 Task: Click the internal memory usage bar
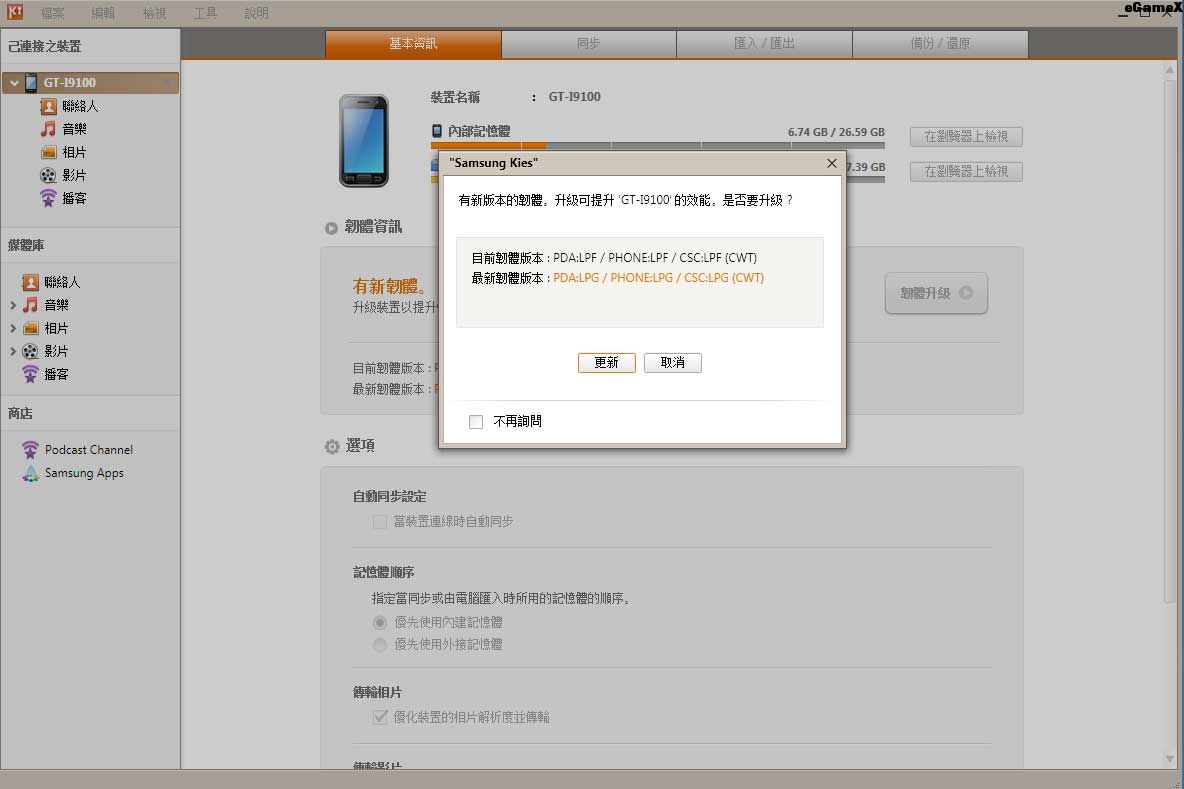(658, 144)
